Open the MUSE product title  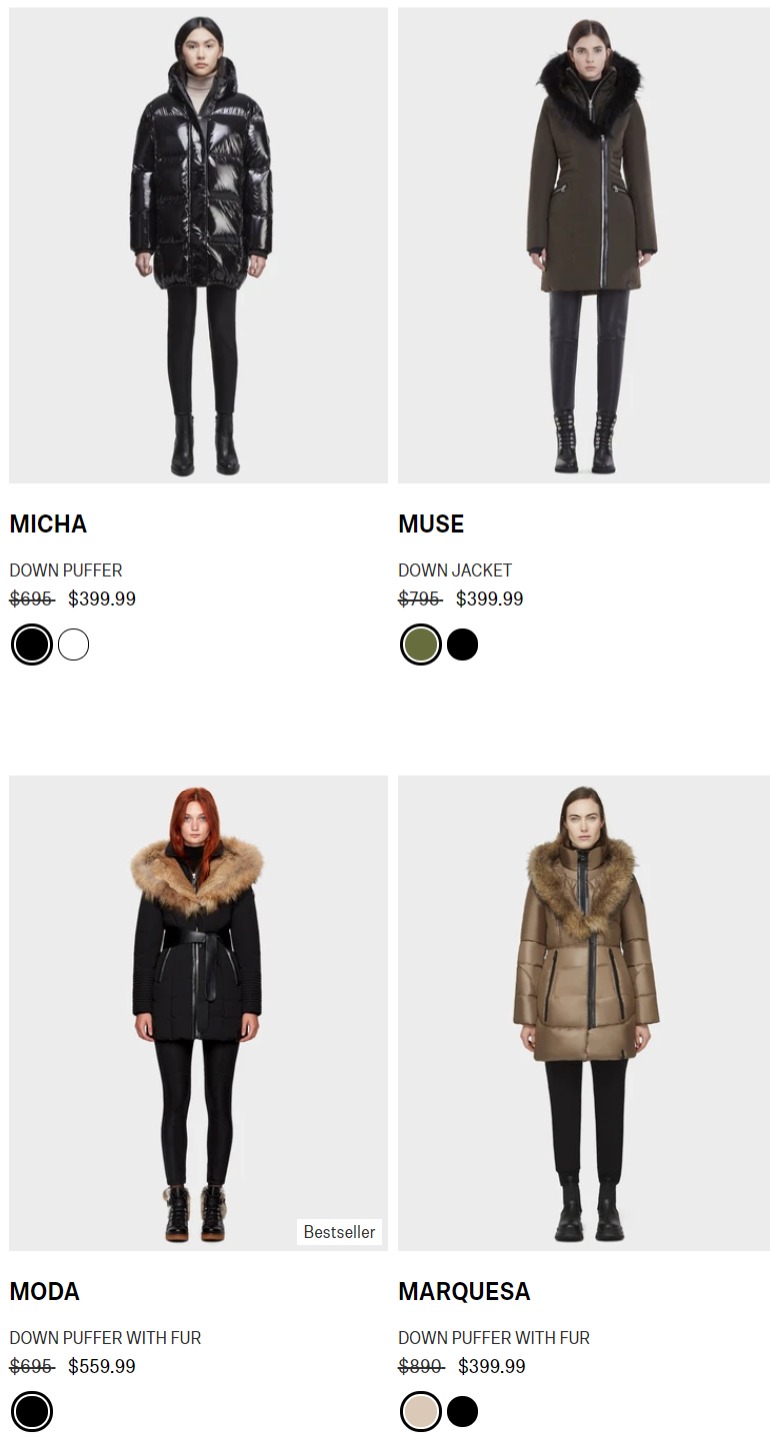431,524
